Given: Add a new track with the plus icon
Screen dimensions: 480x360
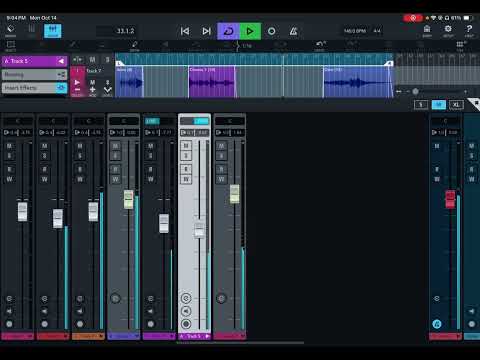Looking at the screenshot, I should point(92,90).
